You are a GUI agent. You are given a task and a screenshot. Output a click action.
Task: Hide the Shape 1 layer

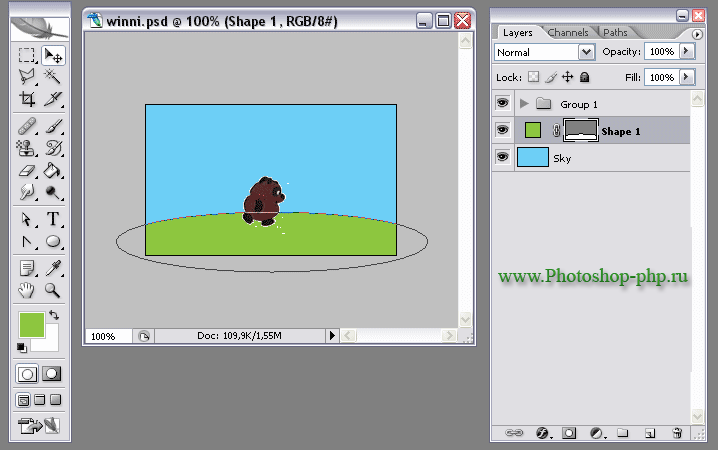[x=503, y=130]
